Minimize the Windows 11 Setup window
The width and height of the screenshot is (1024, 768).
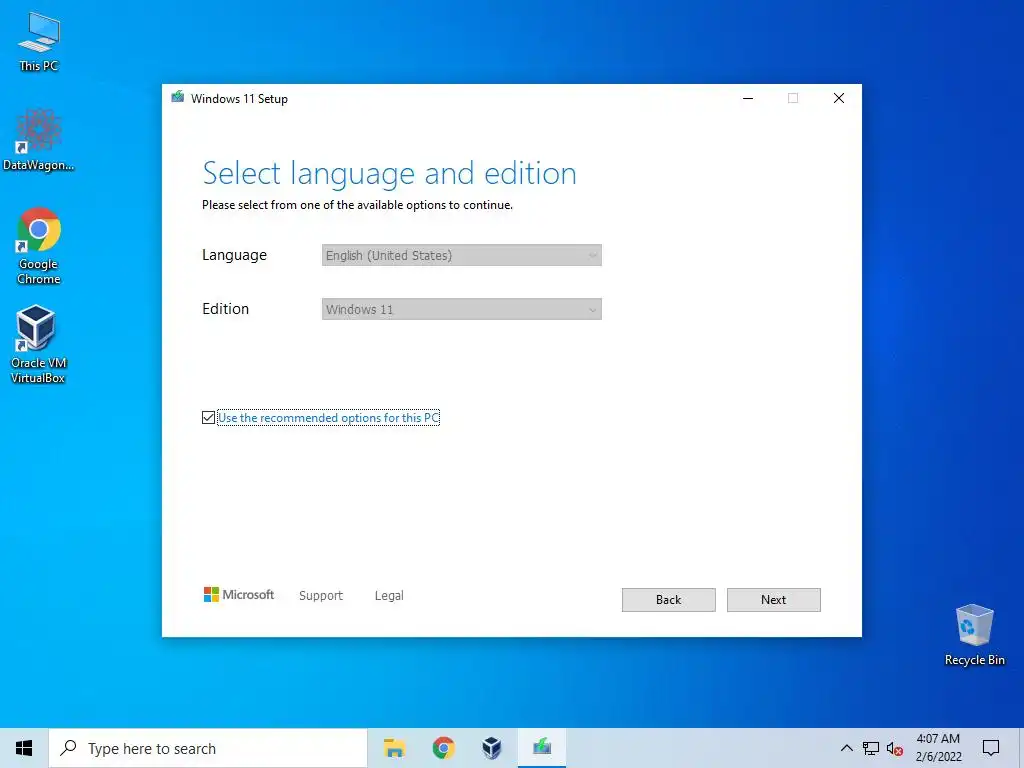[748, 98]
